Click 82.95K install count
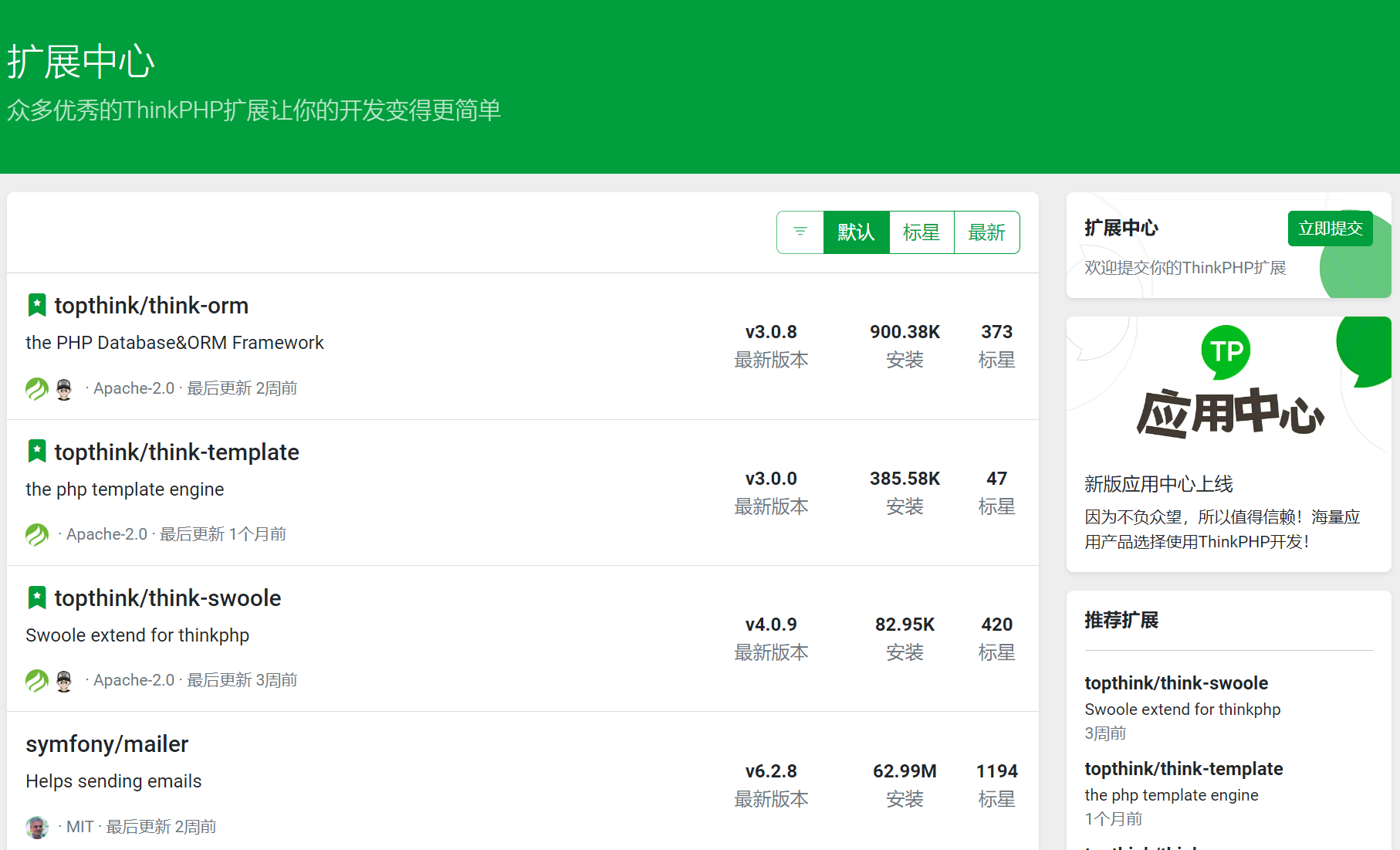 [905, 625]
